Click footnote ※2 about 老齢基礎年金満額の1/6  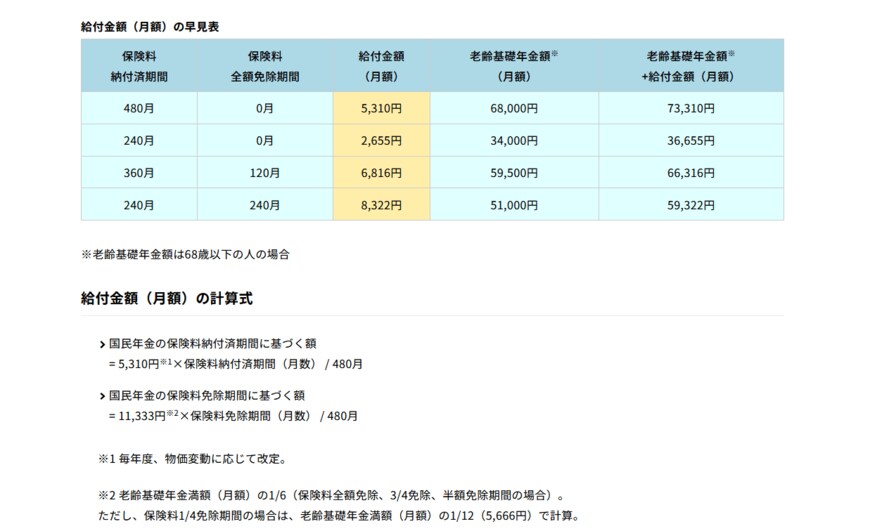[x=332, y=495]
